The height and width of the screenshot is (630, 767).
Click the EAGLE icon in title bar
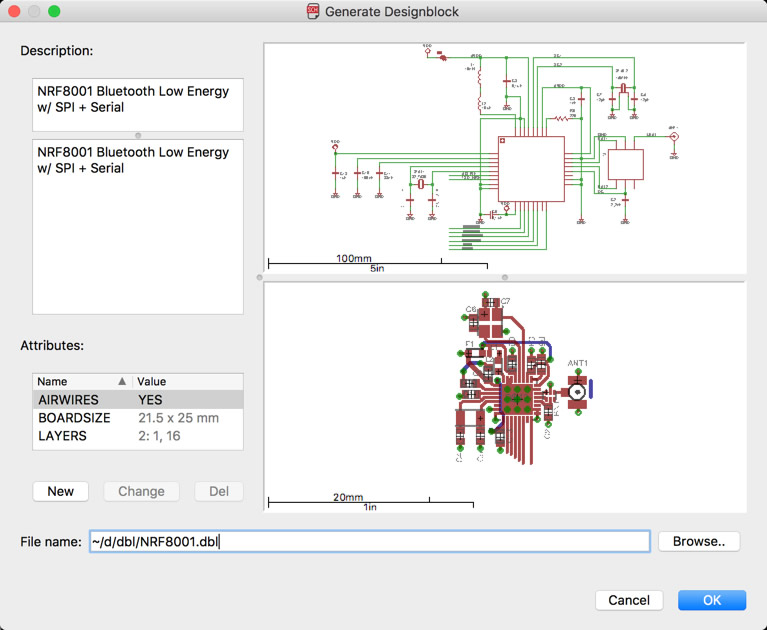coord(312,11)
